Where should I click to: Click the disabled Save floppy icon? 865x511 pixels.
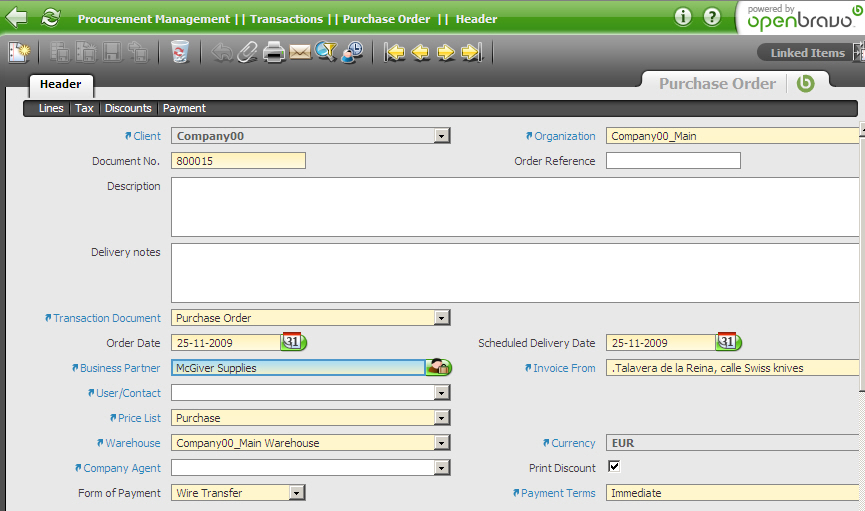tap(113, 52)
